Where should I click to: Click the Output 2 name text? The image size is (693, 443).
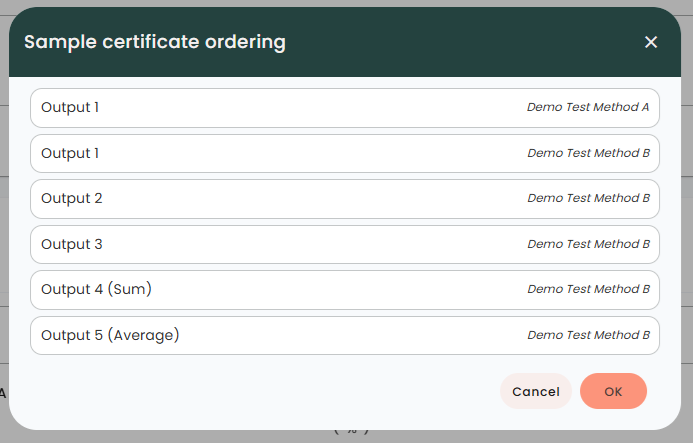click(x=72, y=199)
